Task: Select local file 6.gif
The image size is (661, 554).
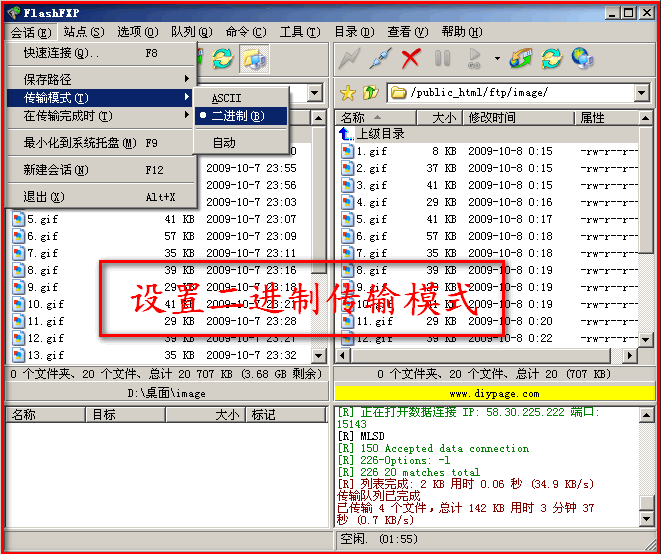Action: [x=35, y=236]
